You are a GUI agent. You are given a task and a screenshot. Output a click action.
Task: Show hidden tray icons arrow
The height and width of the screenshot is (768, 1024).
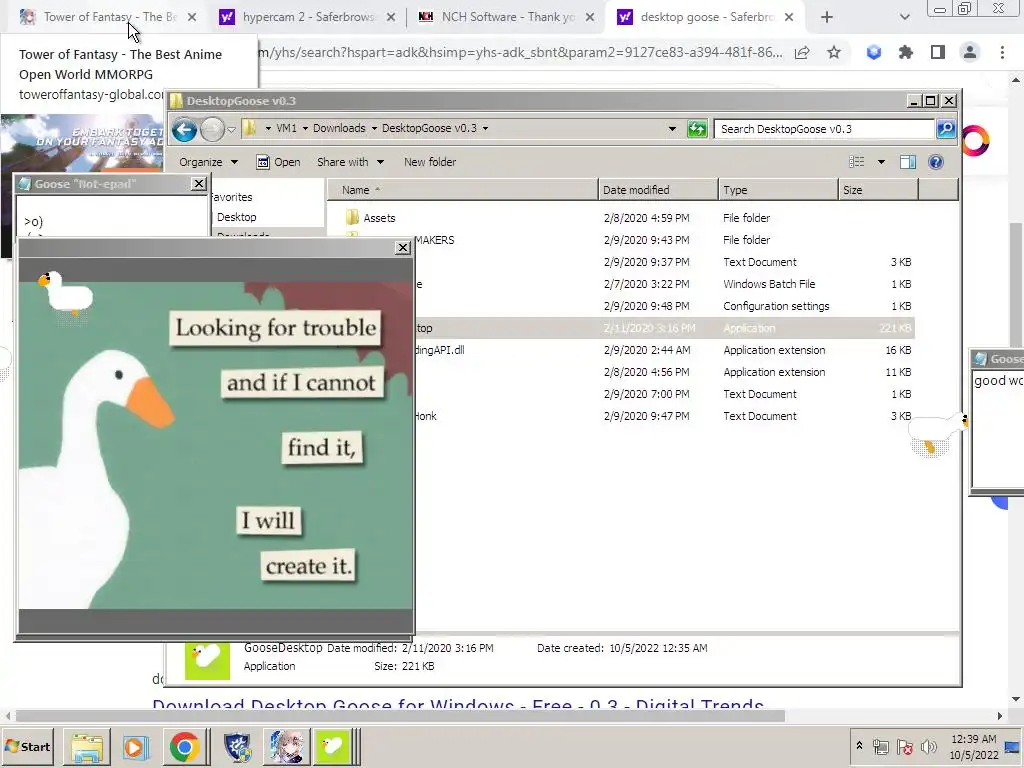(859, 745)
